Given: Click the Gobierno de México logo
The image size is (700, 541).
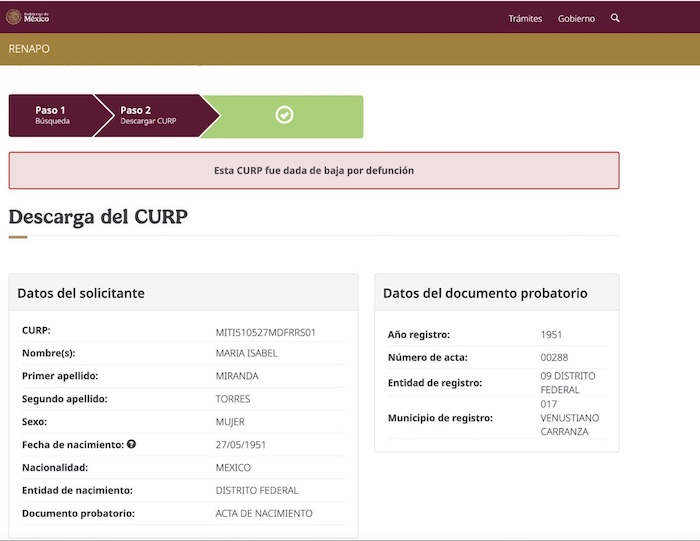Looking at the screenshot, I should [x=27, y=17].
